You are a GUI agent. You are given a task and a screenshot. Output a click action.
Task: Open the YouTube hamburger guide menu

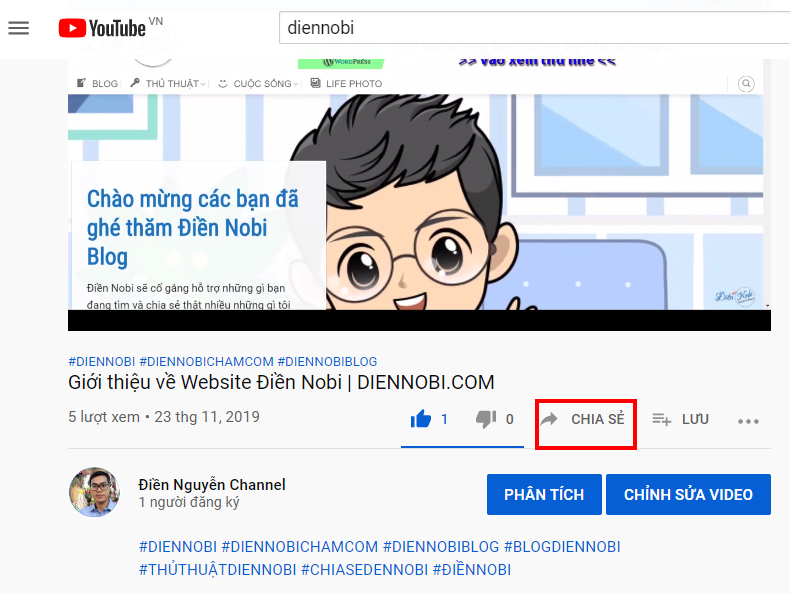[x=19, y=28]
